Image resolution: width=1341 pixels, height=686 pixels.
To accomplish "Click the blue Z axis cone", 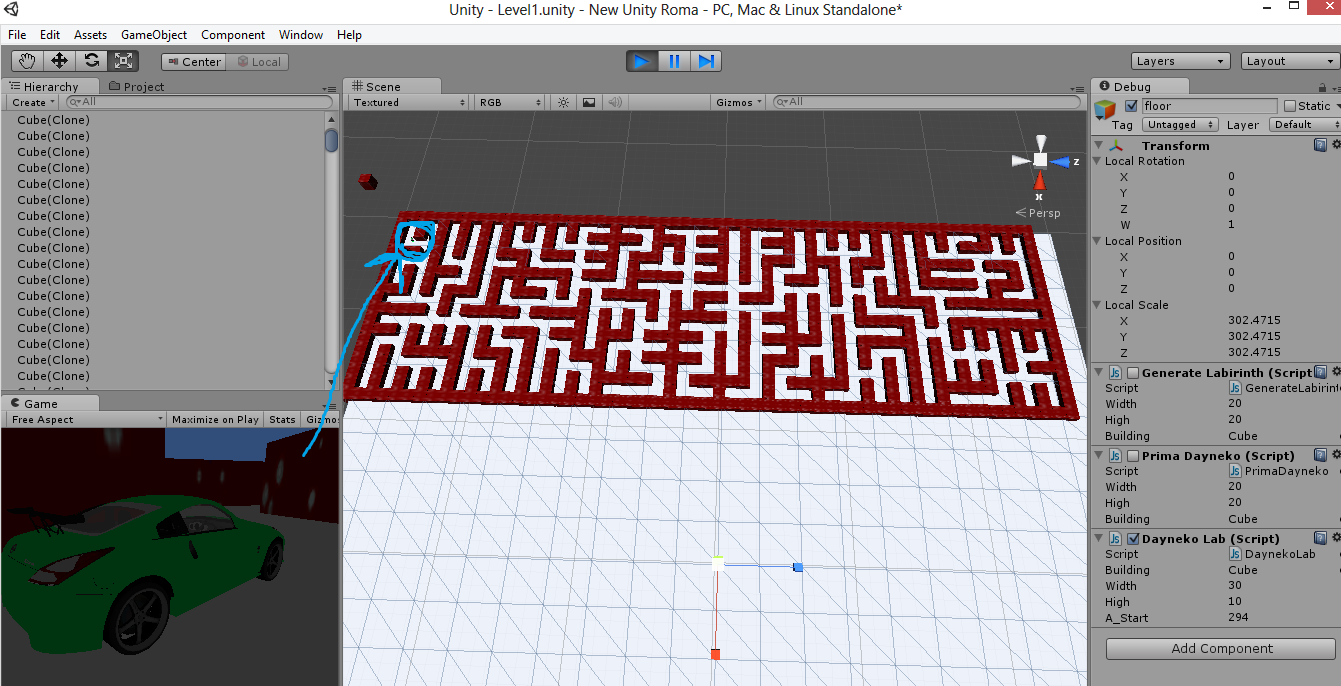I will pos(1062,160).
